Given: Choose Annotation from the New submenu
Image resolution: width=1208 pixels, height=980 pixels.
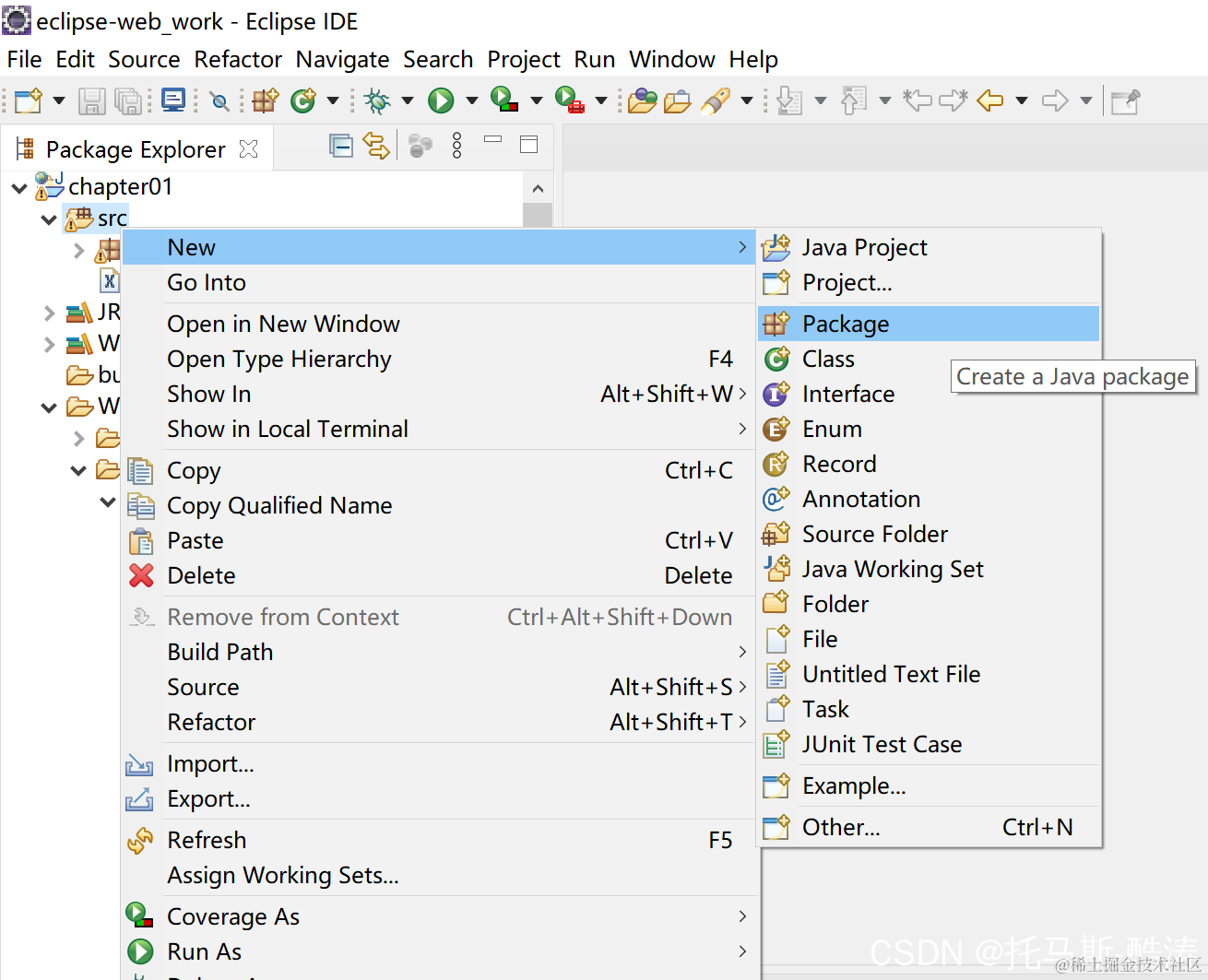Looking at the screenshot, I should click(929, 499).
